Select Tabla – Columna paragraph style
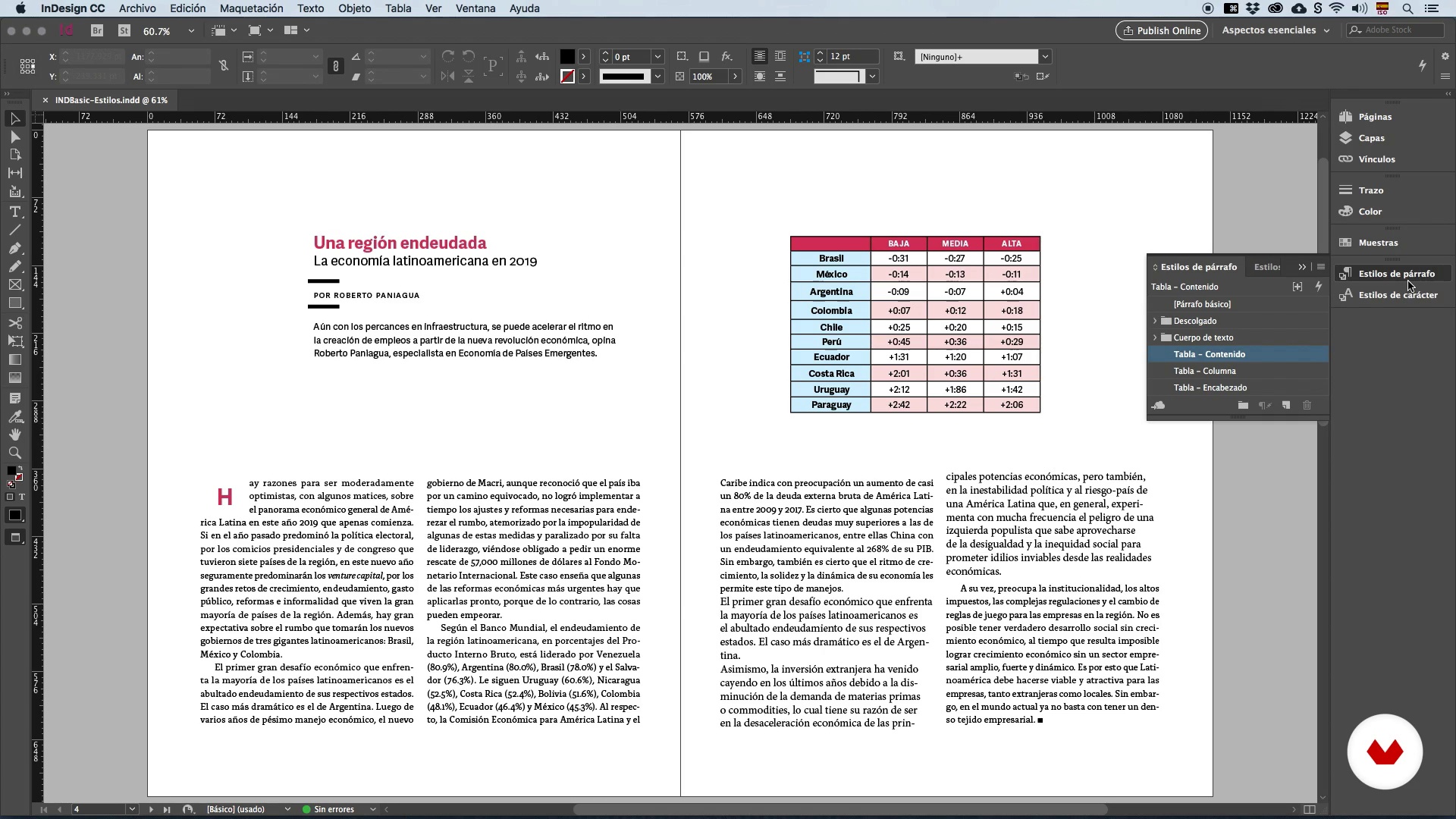The width and height of the screenshot is (1456, 819). click(x=1204, y=371)
